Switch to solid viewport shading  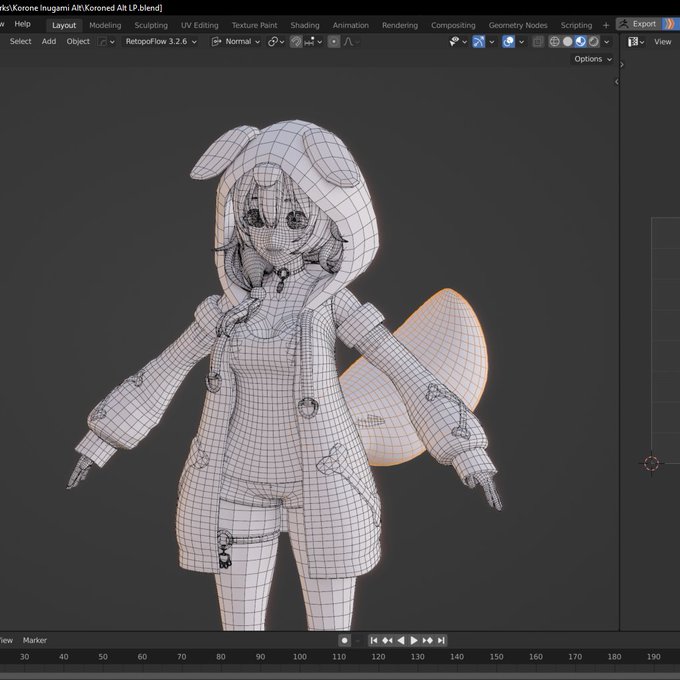(x=568, y=42)
